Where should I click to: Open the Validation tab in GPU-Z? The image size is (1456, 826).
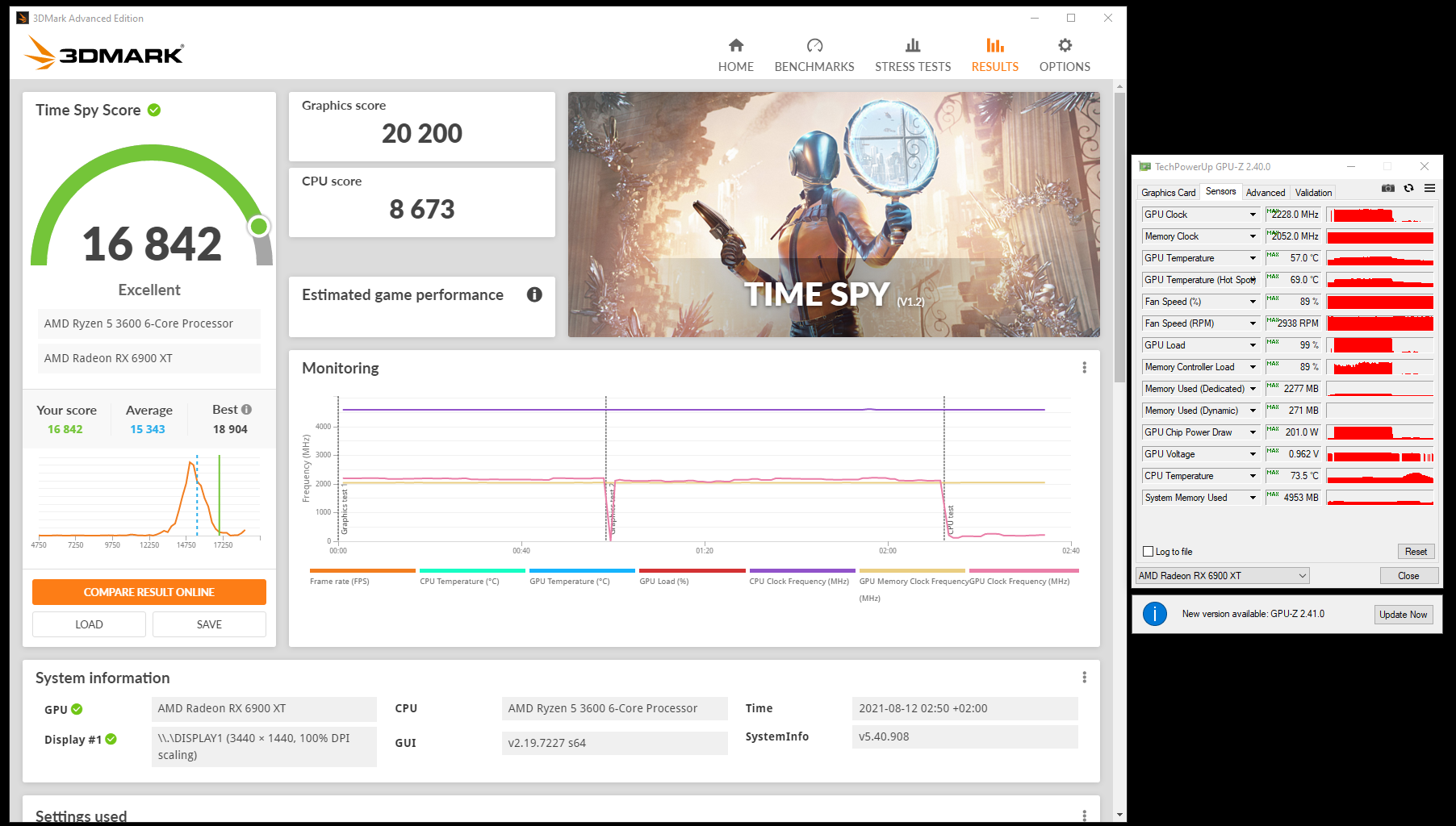(x=1313, y=193)
